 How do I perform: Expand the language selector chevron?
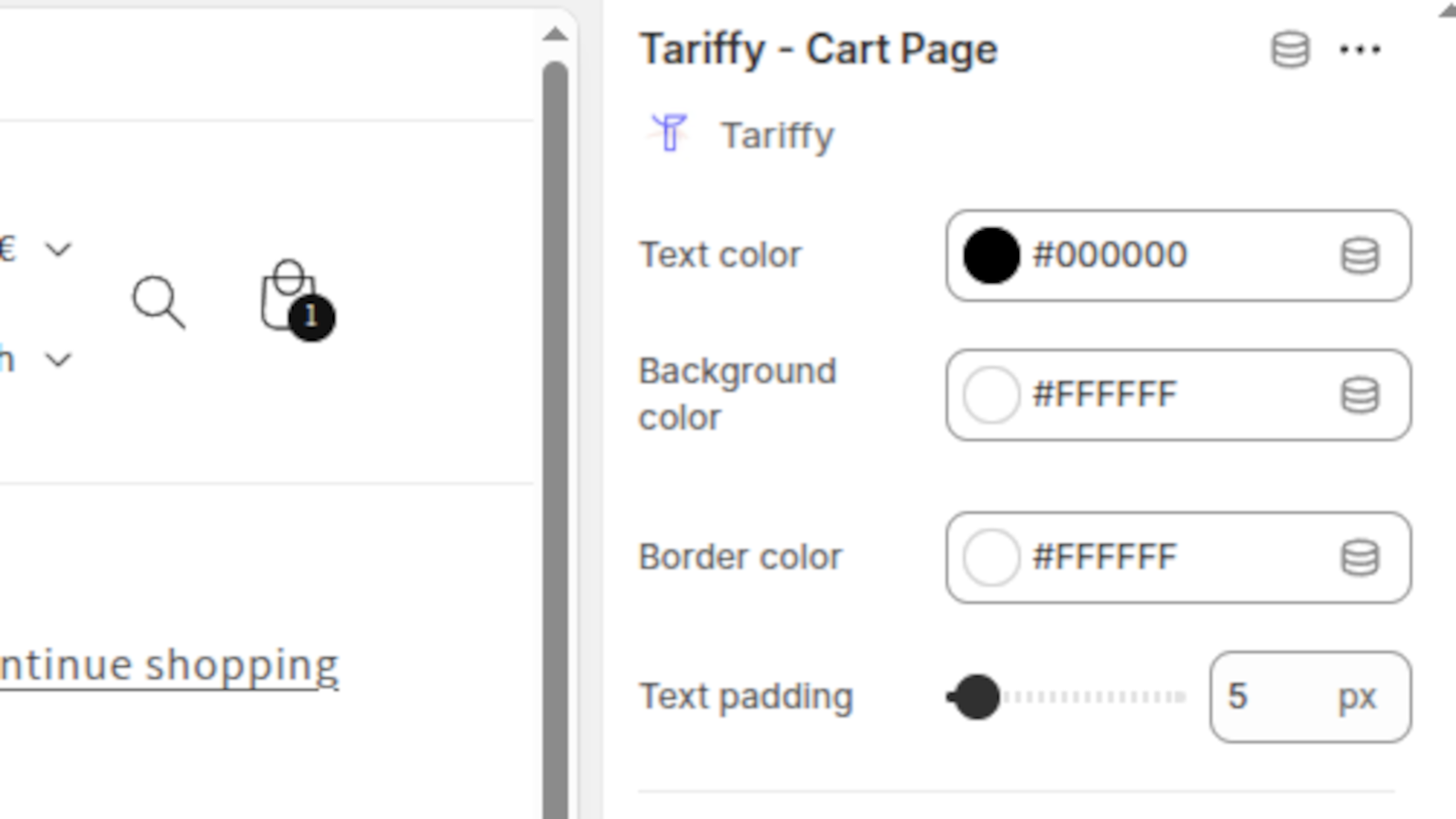coord(58,359)
